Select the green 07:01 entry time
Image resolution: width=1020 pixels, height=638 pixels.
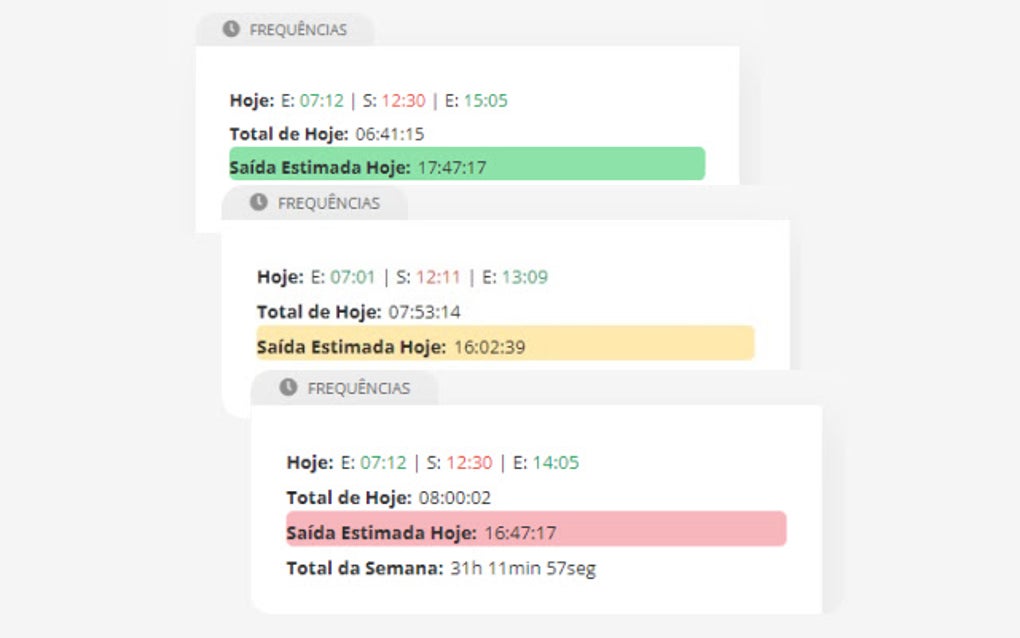pos(352,277)
